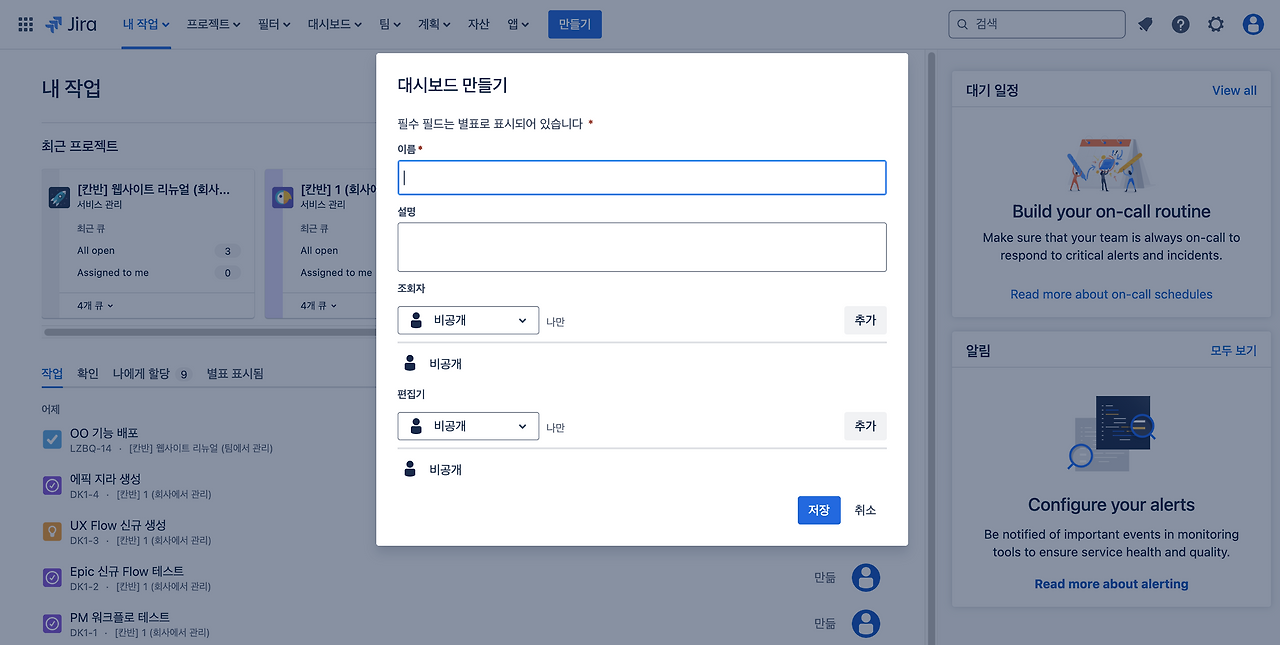This screenshot has width=1280, height=645.
Task: Open the help question mark icon
Action: [1180, 23]
